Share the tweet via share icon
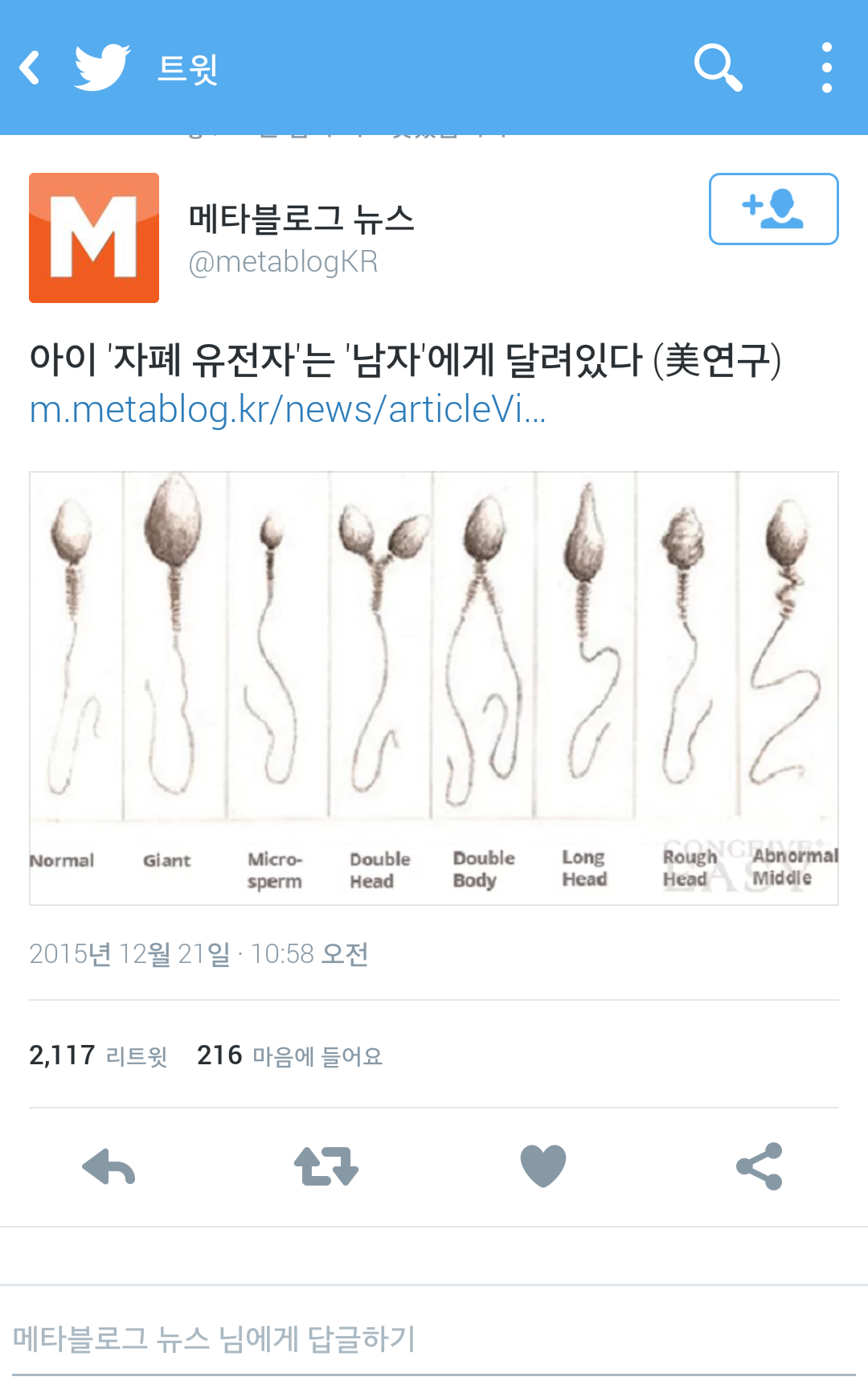The width and height of the screenshot is (868, 1389). pos(759,1166)
